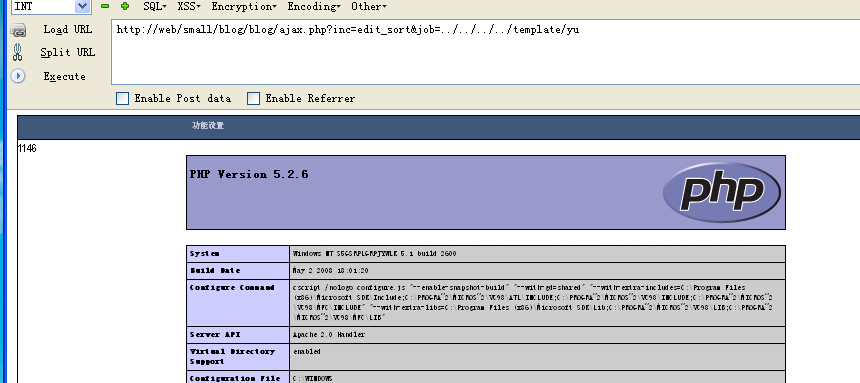Open the INT type dropdown
Image resolution: width=860 pixels, height=383 pixels.
coord(82,6)
